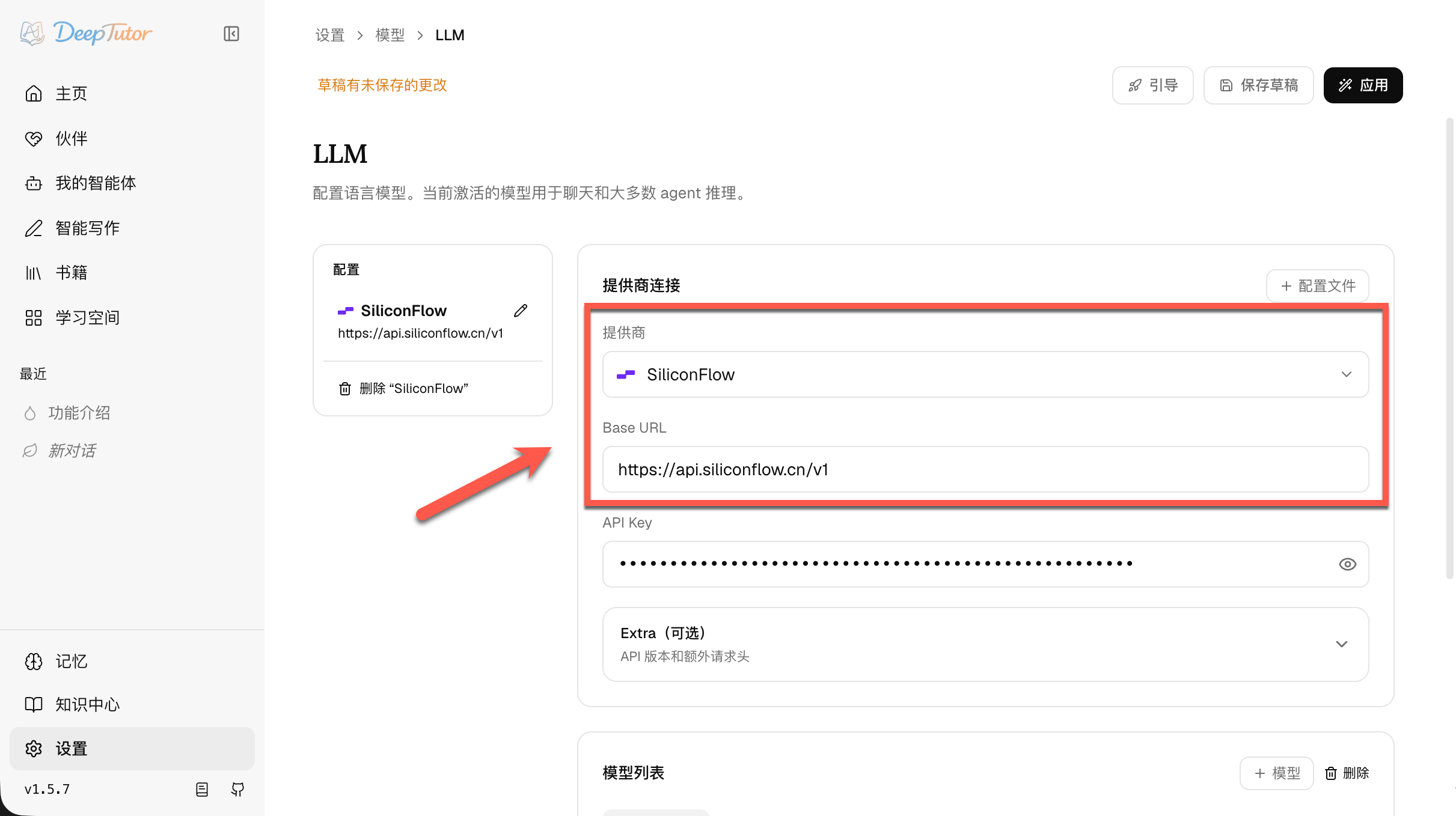Click the 记忆 brain icon
Viewport: 1456px width, 816px height.
[34, 662]
